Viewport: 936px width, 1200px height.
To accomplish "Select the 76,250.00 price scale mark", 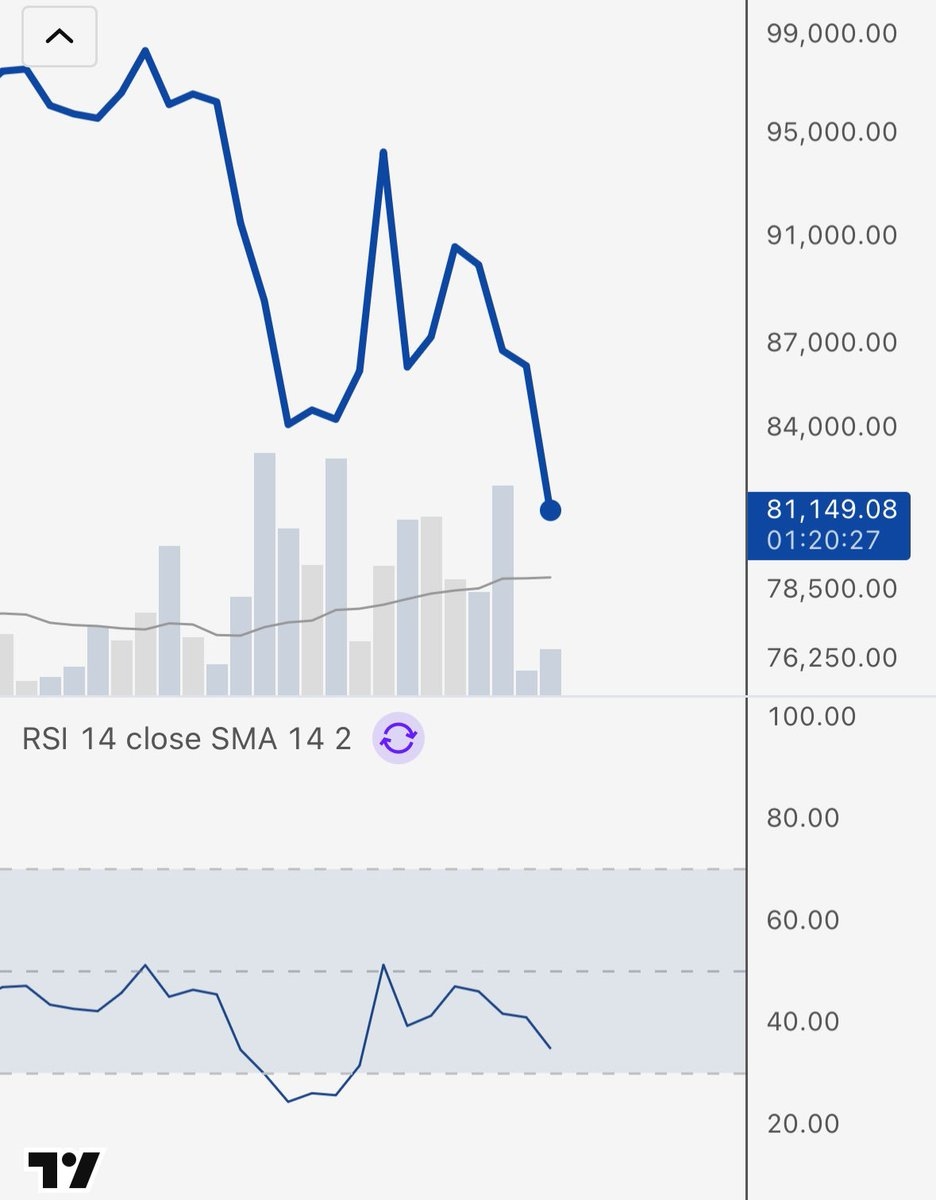I will [x=831, y=658].
